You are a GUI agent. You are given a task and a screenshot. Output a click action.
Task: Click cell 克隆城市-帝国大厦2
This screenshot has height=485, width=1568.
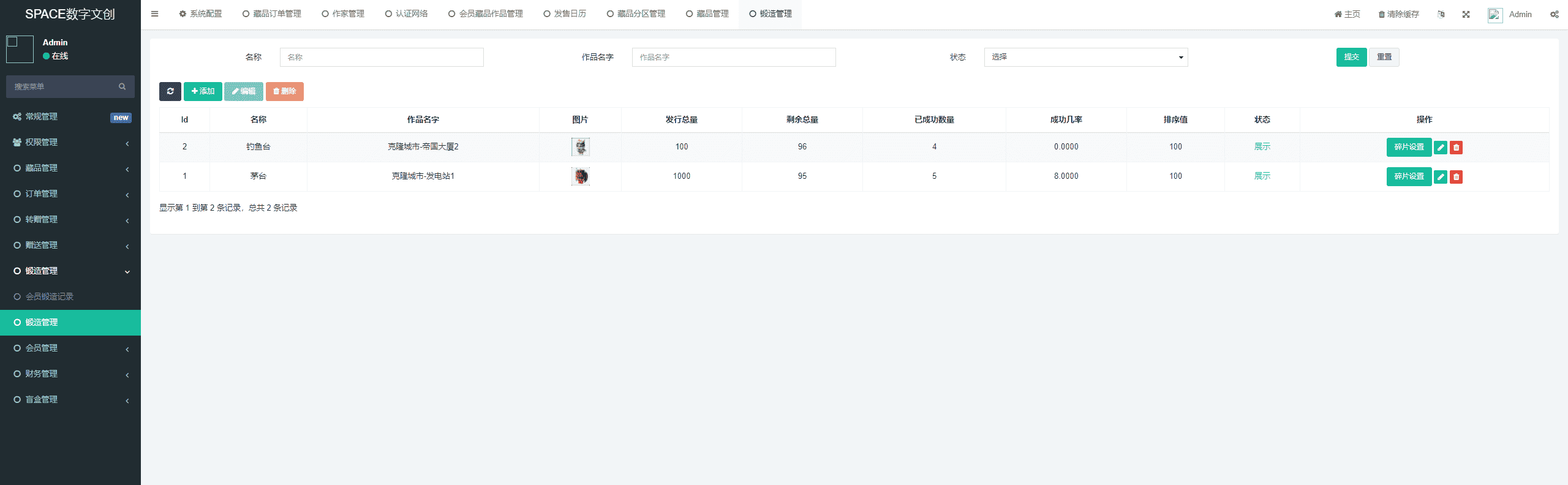[x=423, y=147]
